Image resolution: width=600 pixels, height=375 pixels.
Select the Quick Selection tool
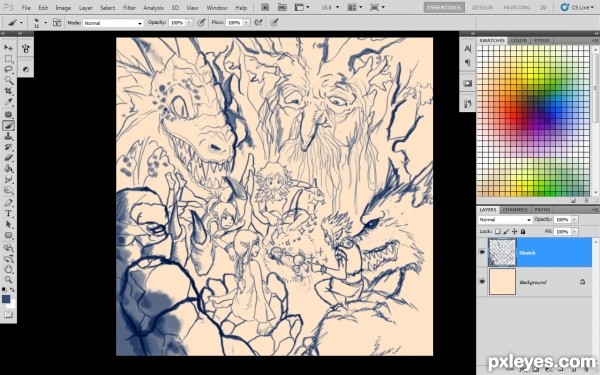8,80
